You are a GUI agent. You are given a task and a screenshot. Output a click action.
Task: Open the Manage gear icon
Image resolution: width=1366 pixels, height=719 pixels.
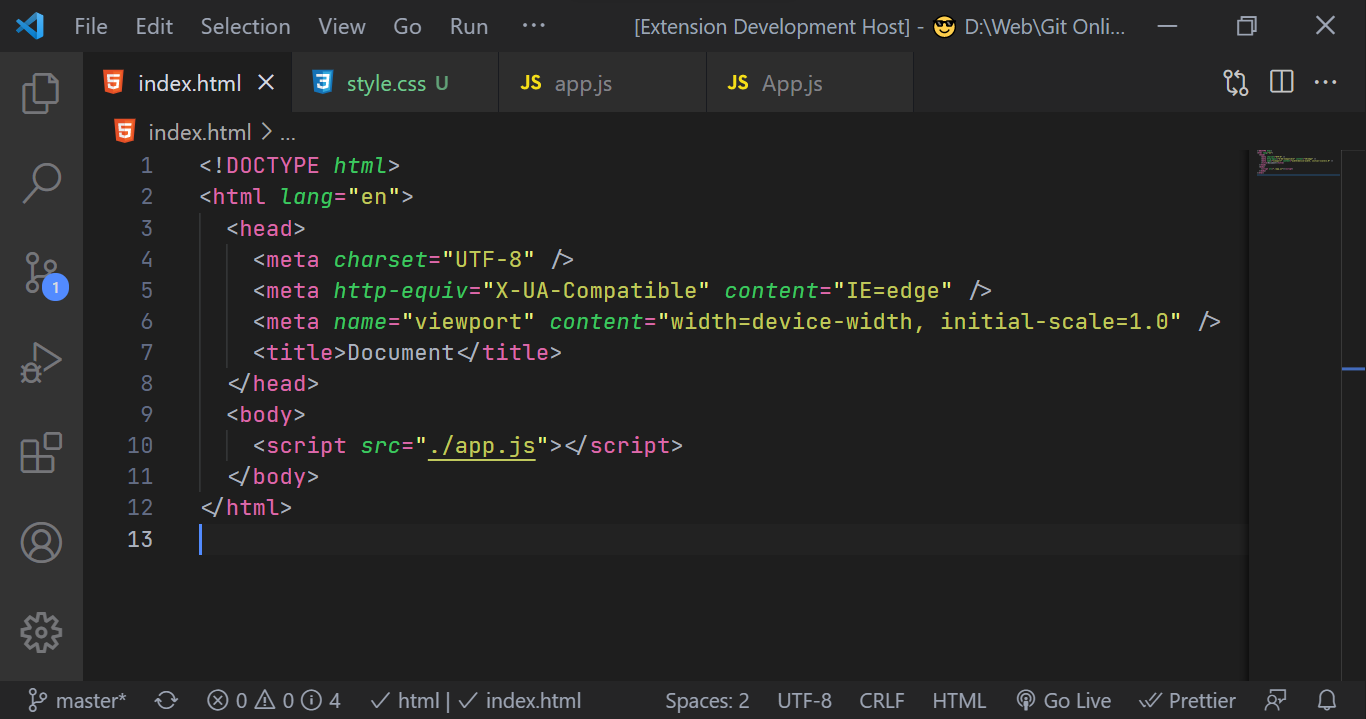tap(41, 632)
